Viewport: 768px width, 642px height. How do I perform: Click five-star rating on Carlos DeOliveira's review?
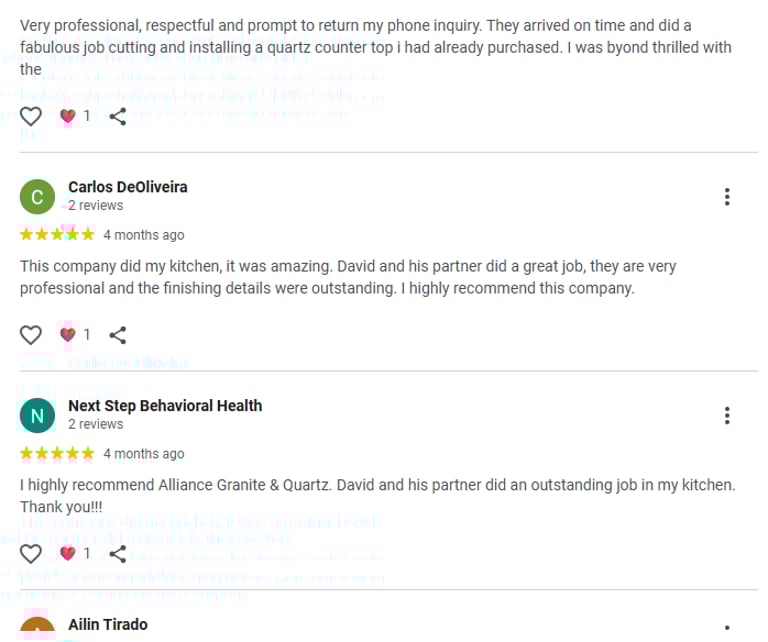[x=57, y=235]
